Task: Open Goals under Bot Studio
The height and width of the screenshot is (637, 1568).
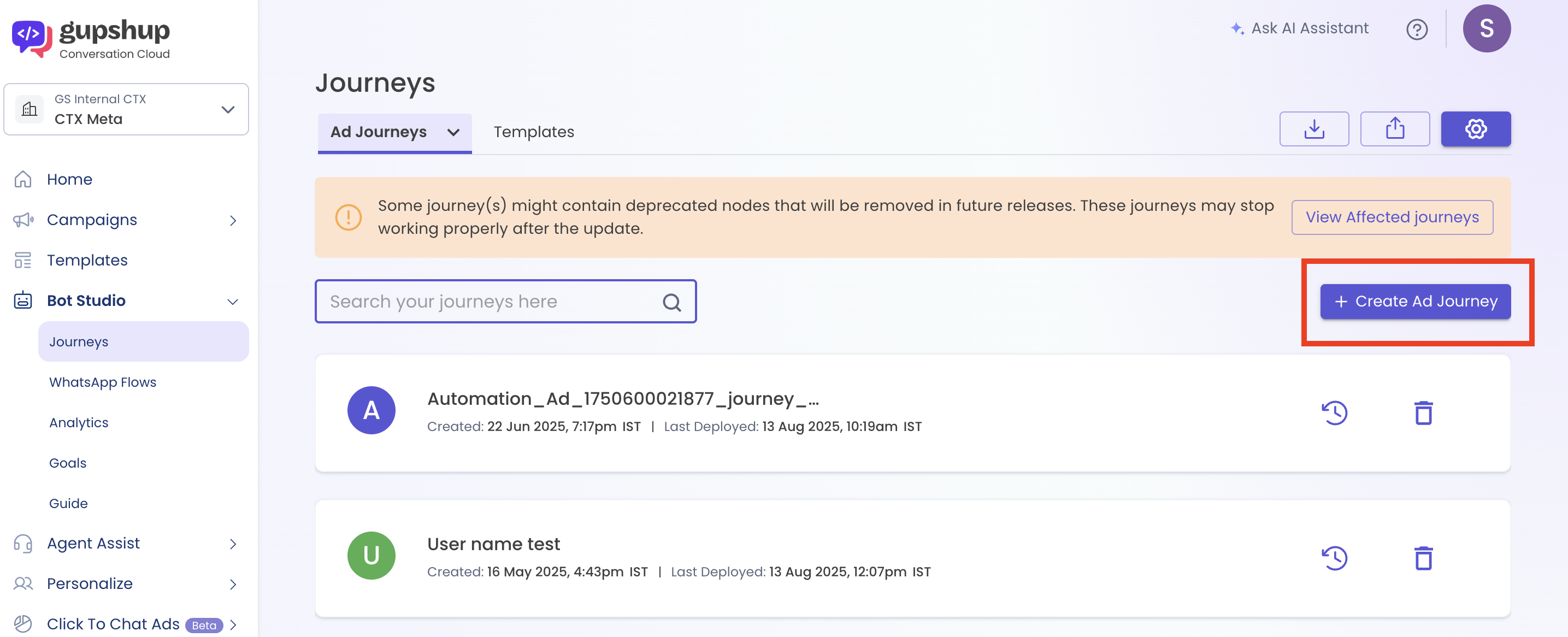Action: click(68, 463)
